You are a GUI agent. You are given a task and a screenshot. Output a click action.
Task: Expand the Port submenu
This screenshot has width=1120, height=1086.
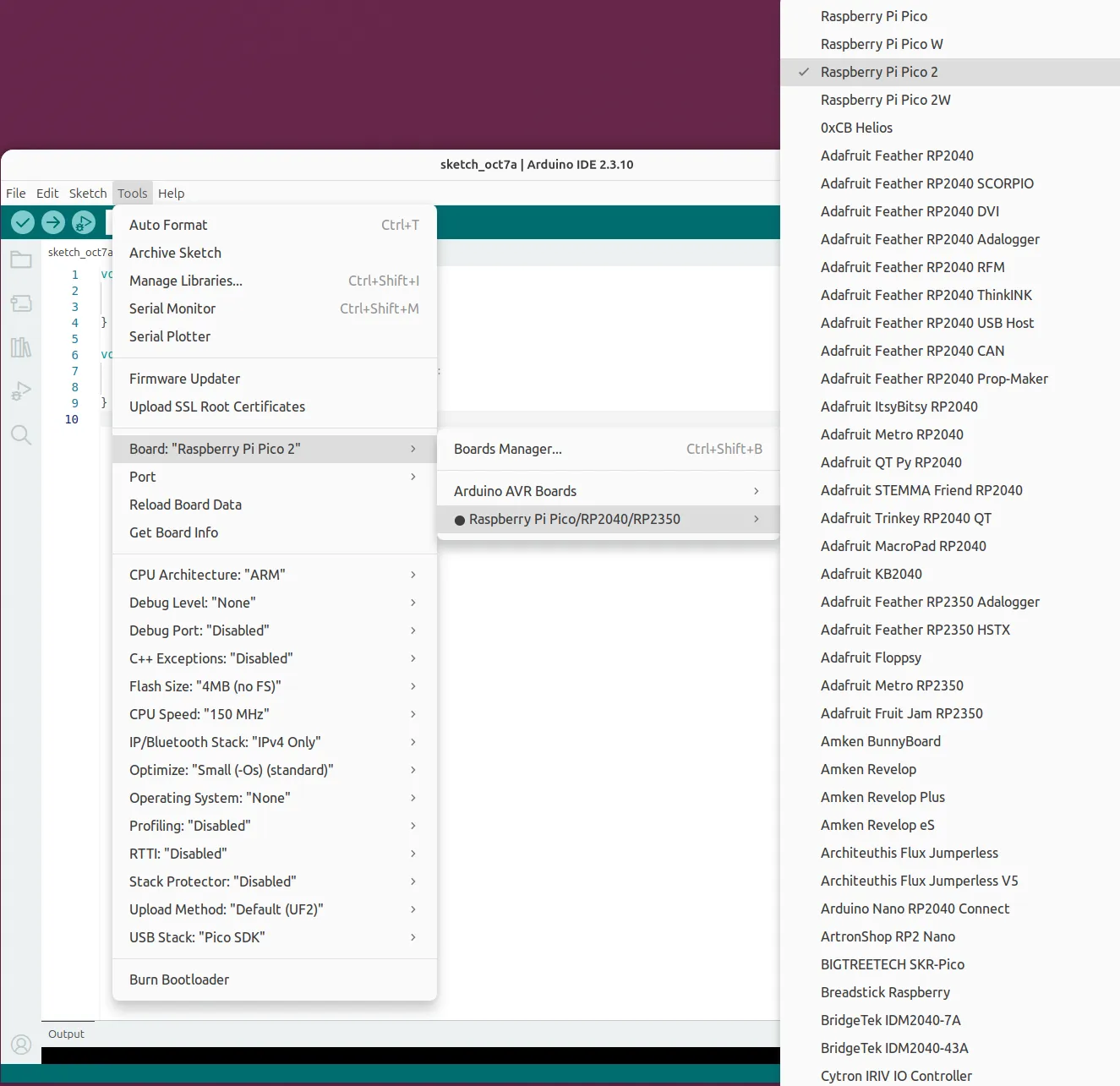pos(275,477)
